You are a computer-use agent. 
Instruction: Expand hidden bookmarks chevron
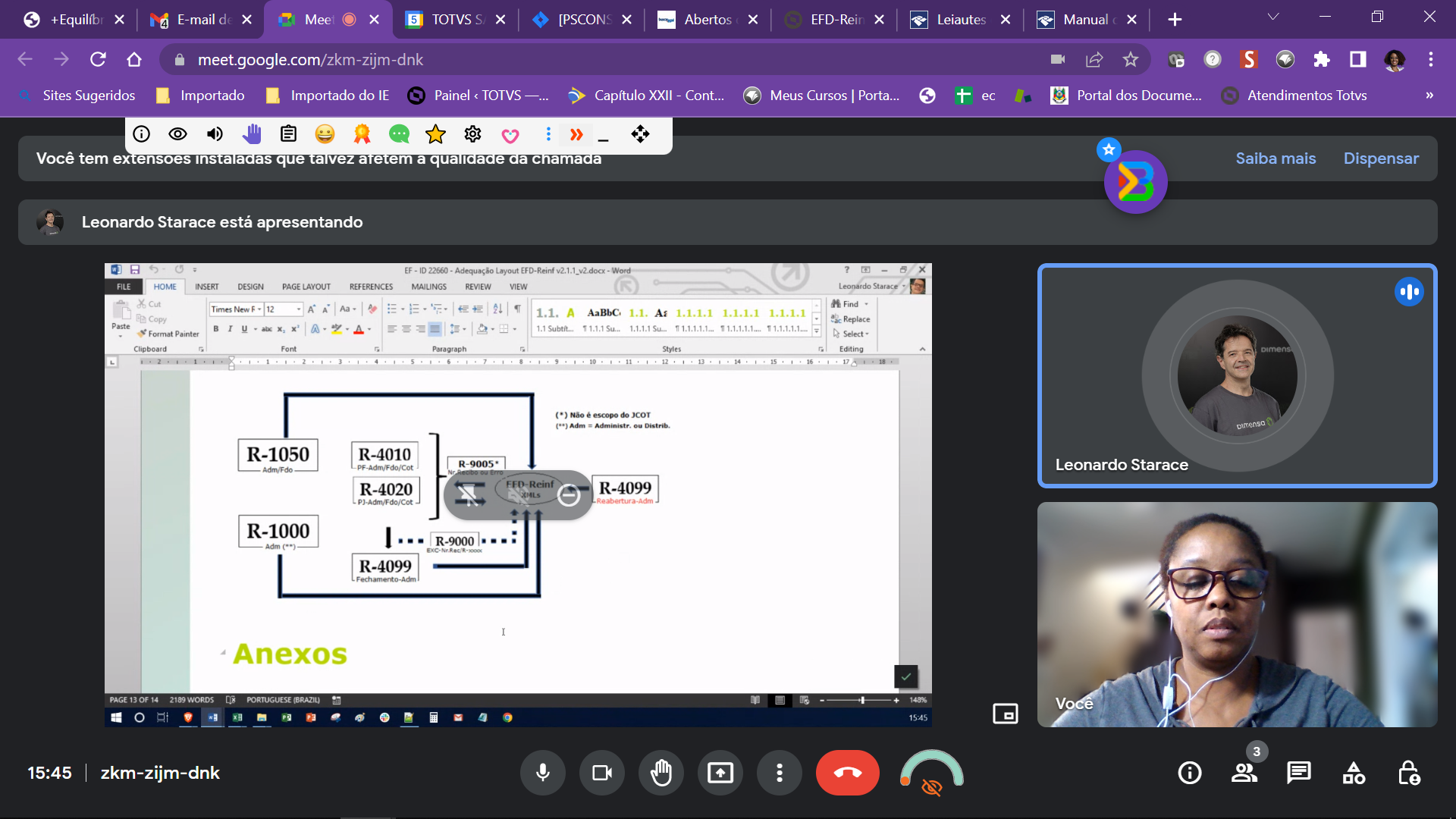(1429, 96)
